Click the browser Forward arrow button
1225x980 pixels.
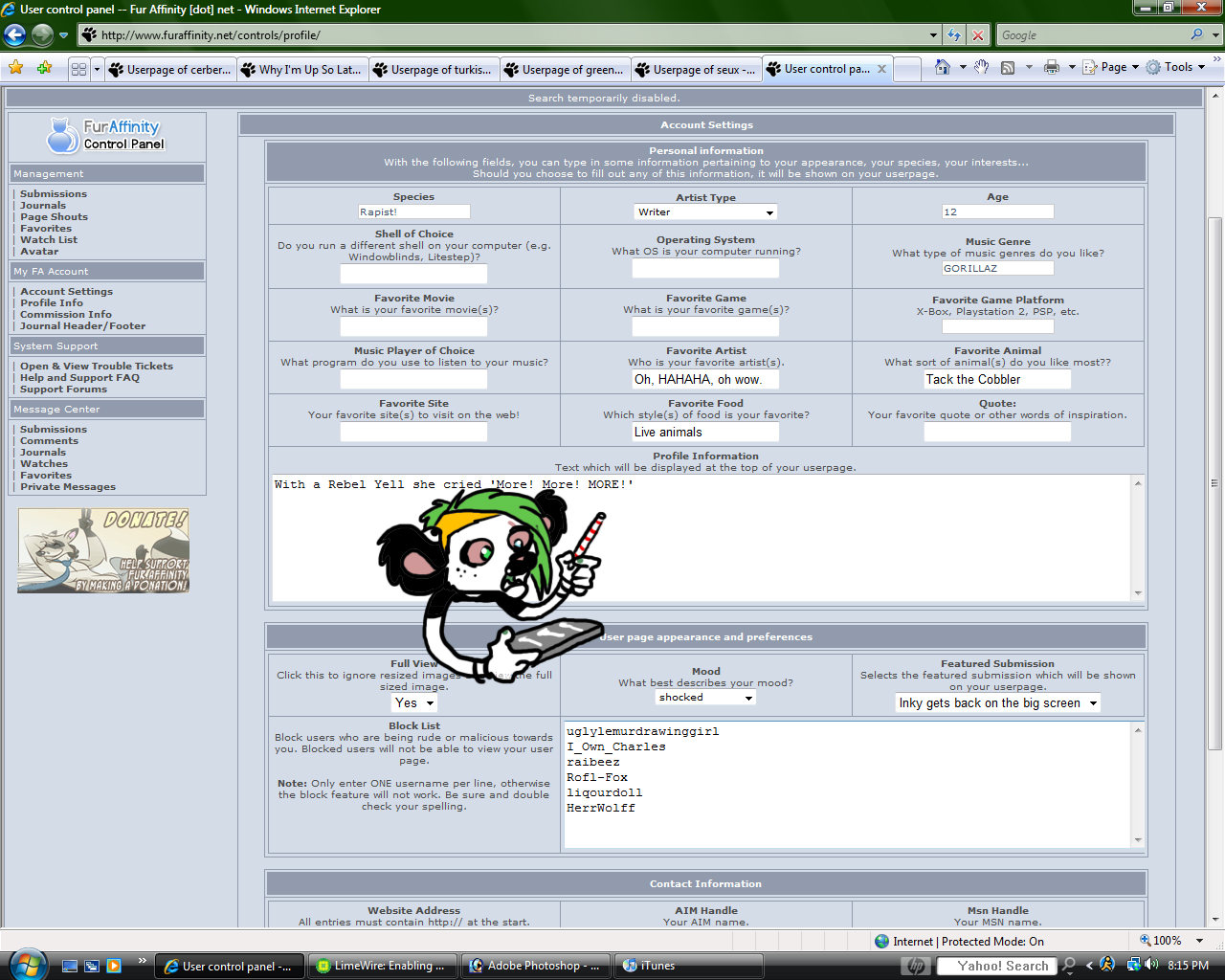click(x=42, y=35)
